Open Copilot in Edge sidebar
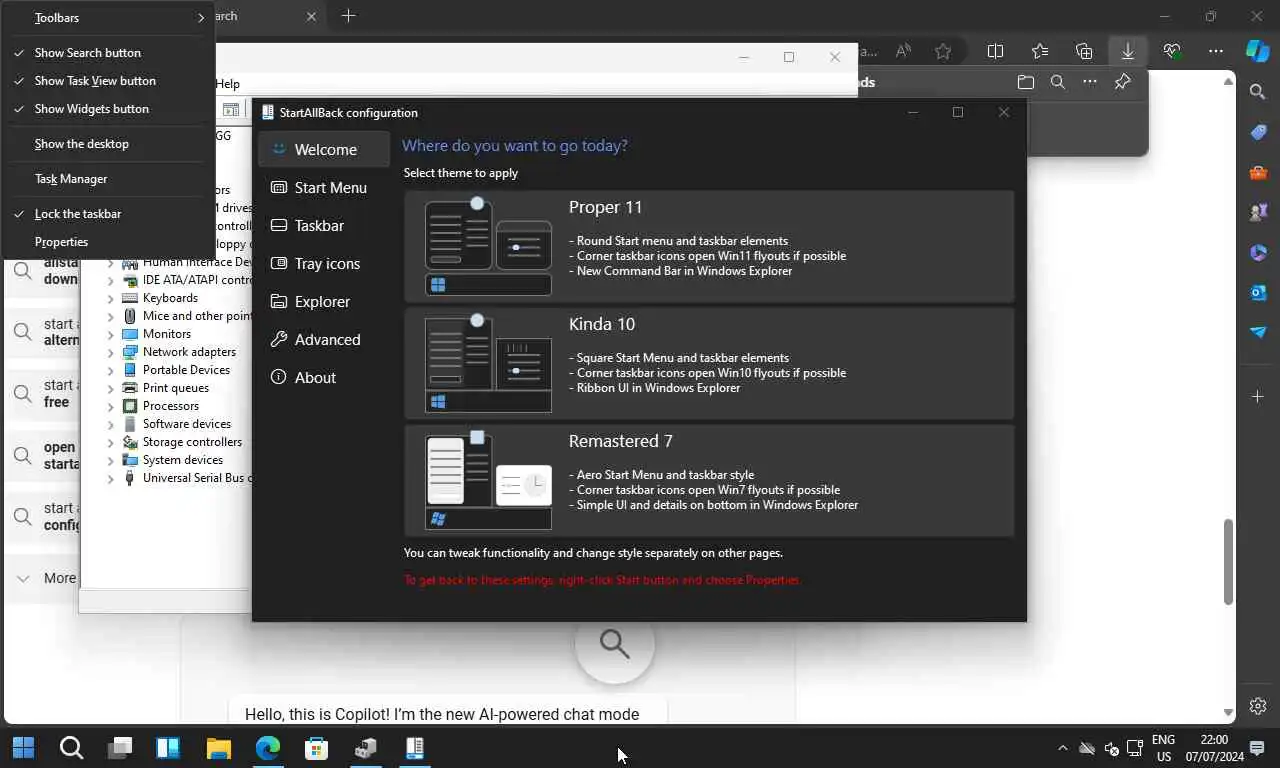Image resolution: width=1280 pixels, height=768 pixels. tap(1257, 50)
